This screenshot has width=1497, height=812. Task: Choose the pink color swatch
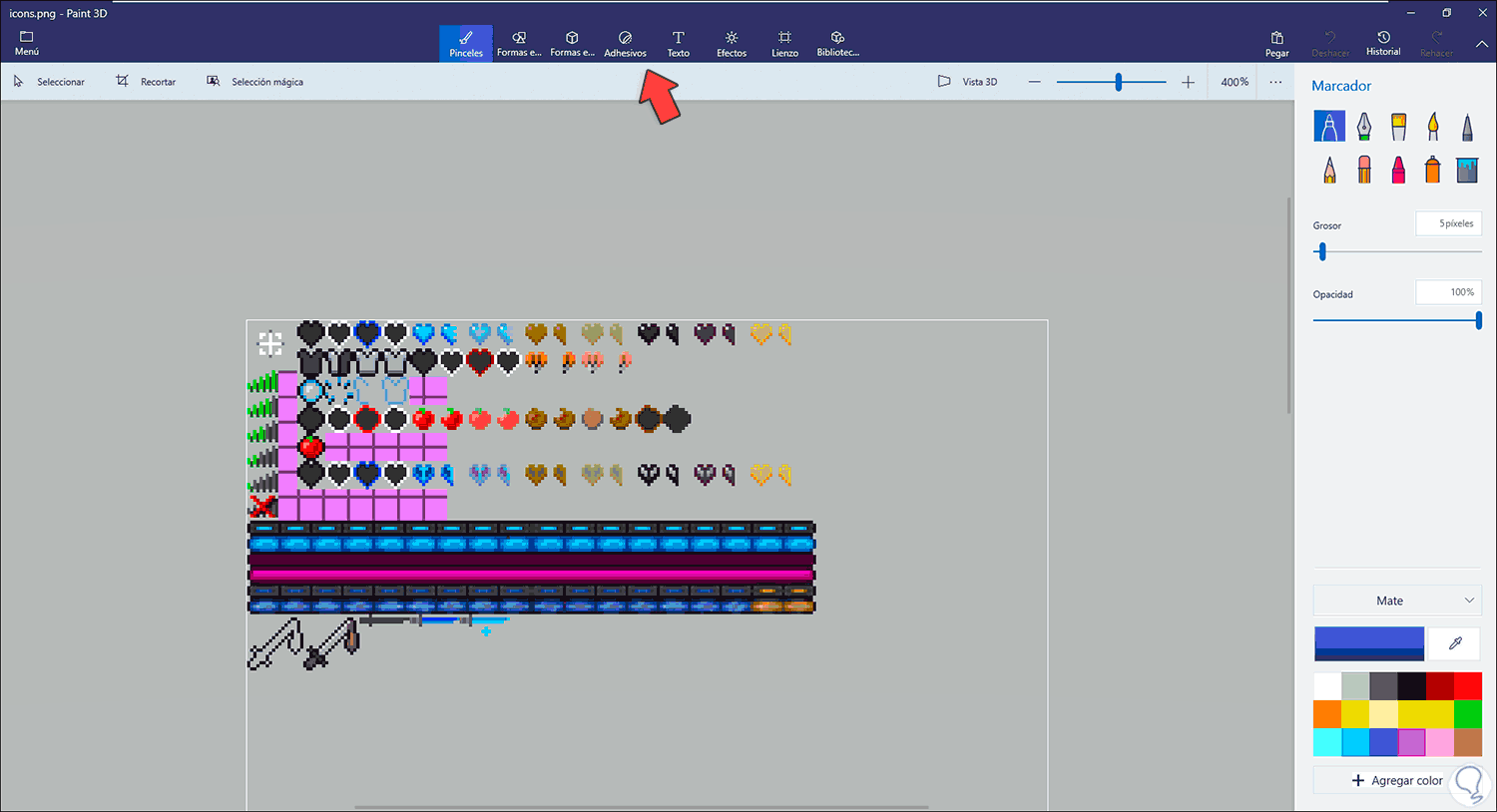point(1440,742)
